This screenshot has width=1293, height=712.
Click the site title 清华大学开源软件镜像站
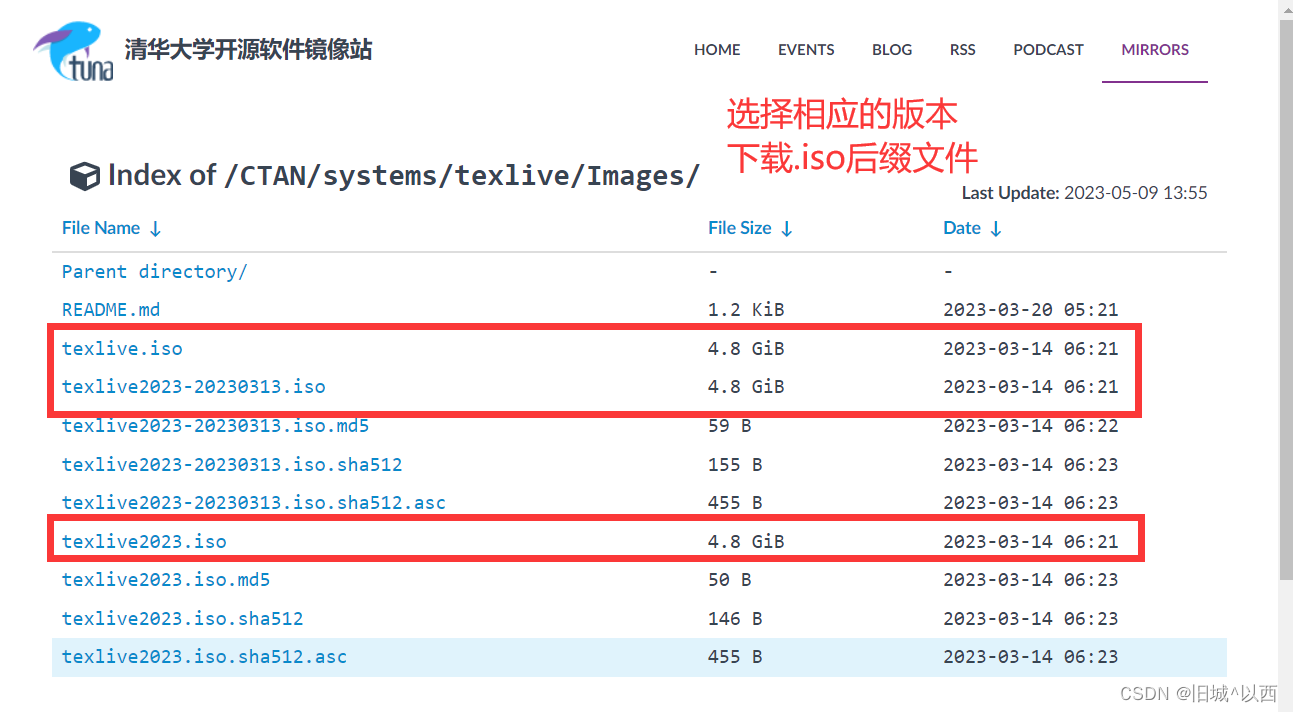pyautogui.click(x=249, y=50)
